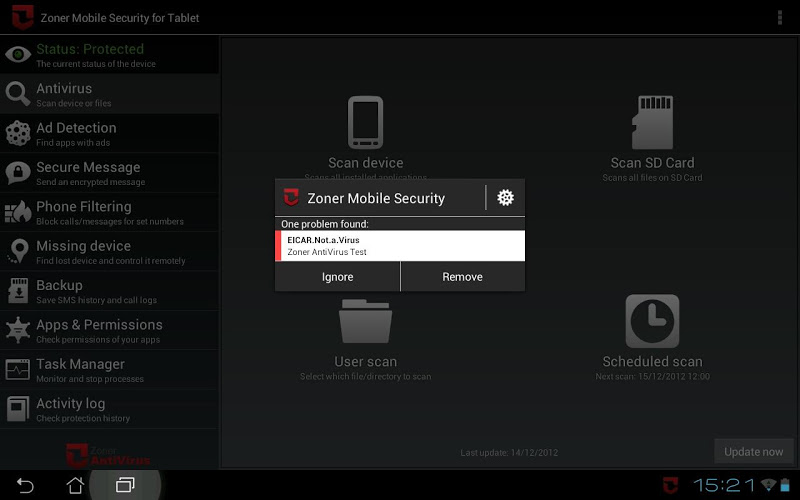
Task: Click the Zoner AntiVirus logo below sidebar
Action: [x=108, y=455]
